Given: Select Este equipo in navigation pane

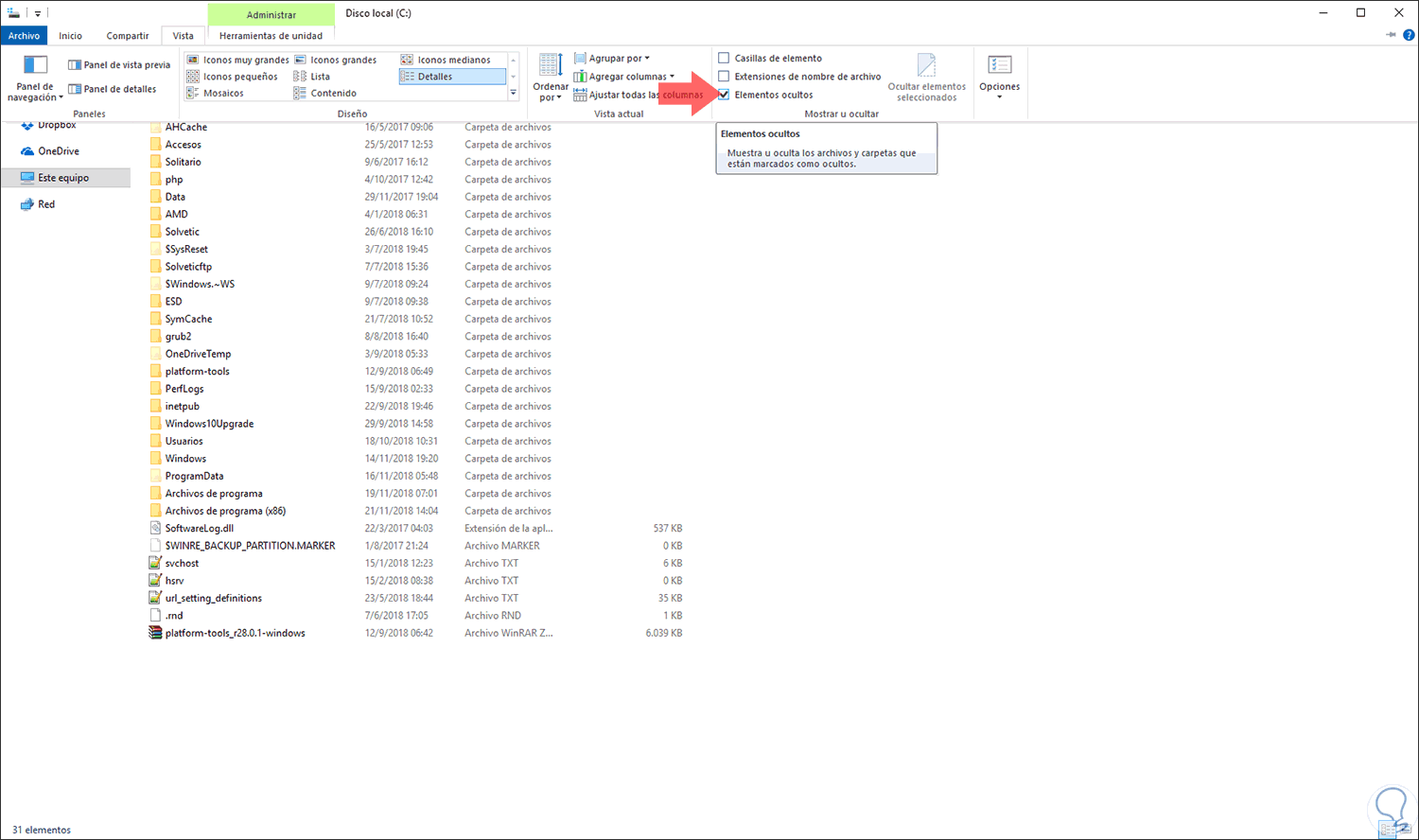Looking at the screenshot, I should (x=65, y=178).
